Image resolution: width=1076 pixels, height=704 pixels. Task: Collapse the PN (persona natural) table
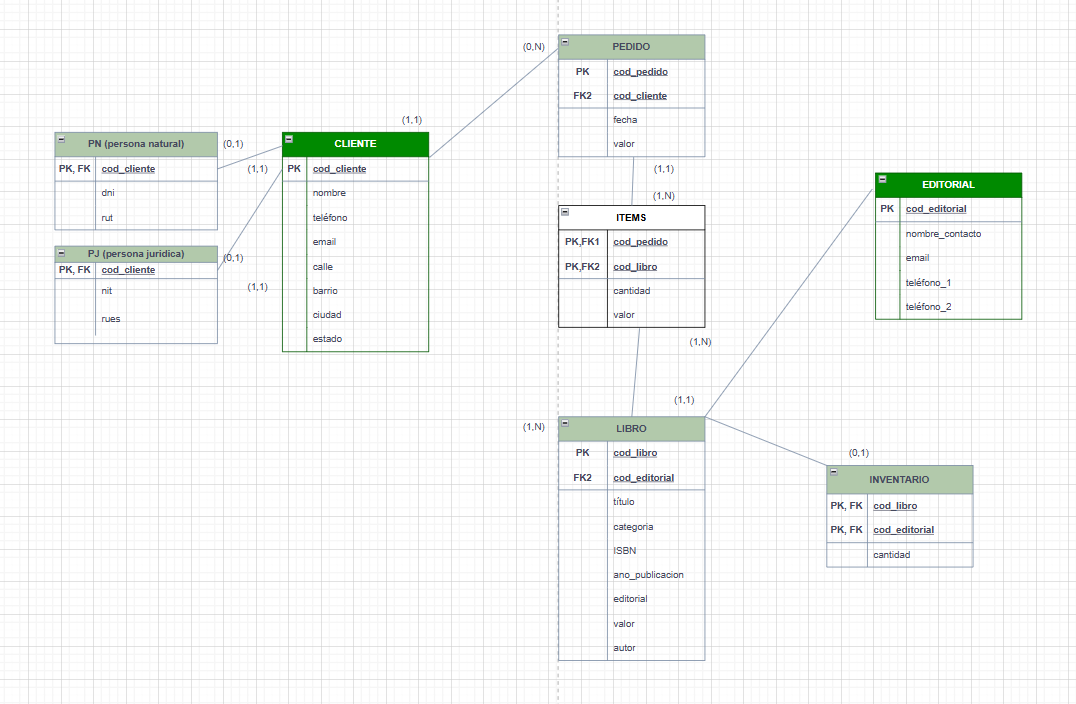[61, 139]
